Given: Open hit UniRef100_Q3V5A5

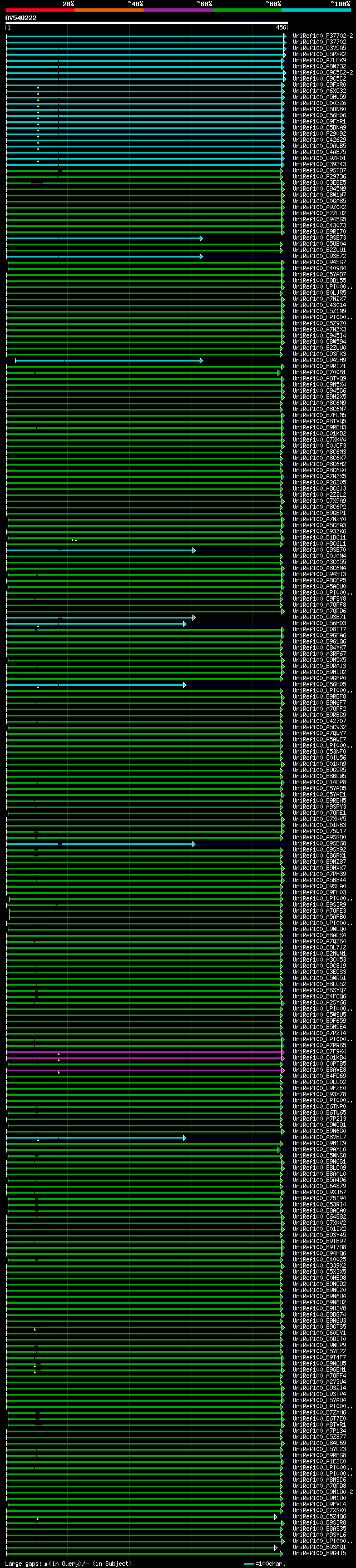Looking at the screenshot, I should point(319,48).
